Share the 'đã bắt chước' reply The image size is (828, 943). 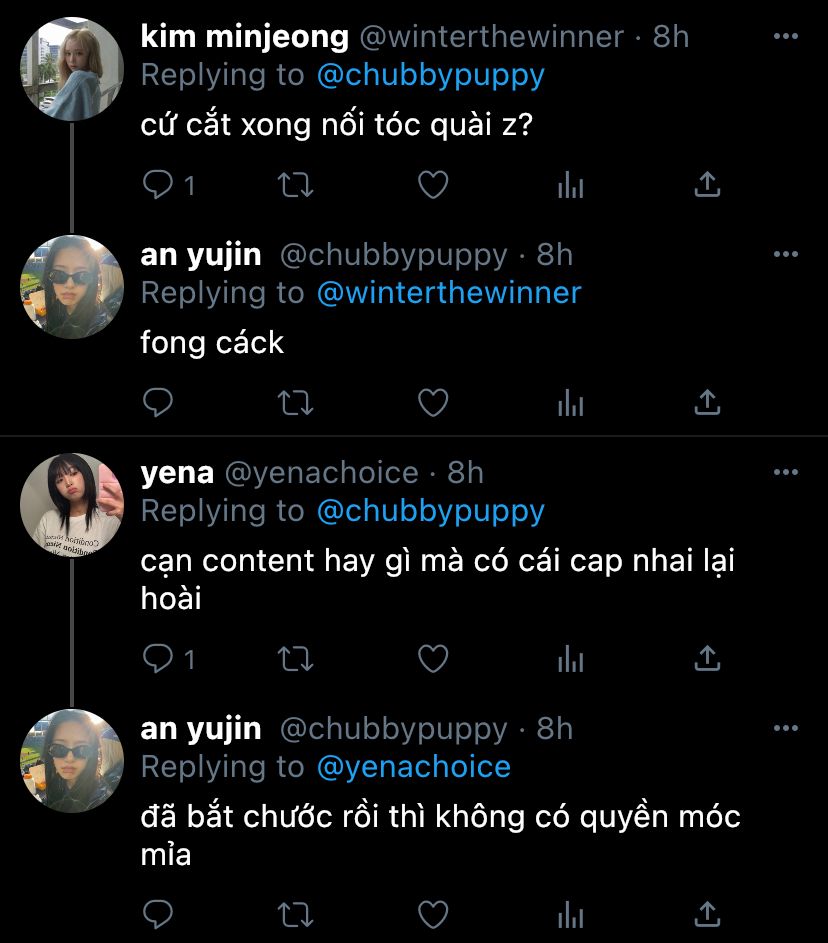[707, 914]
